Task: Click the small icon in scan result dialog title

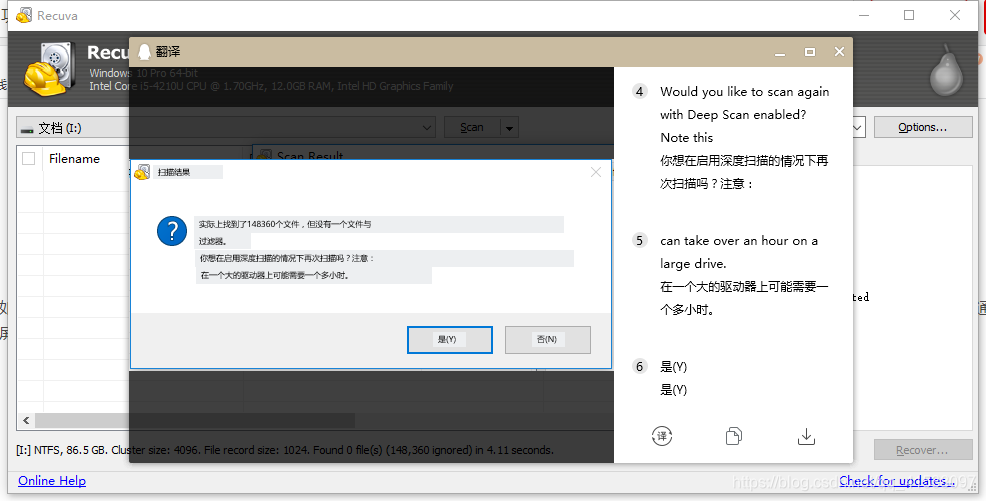Action: click(x=142, y=172)
